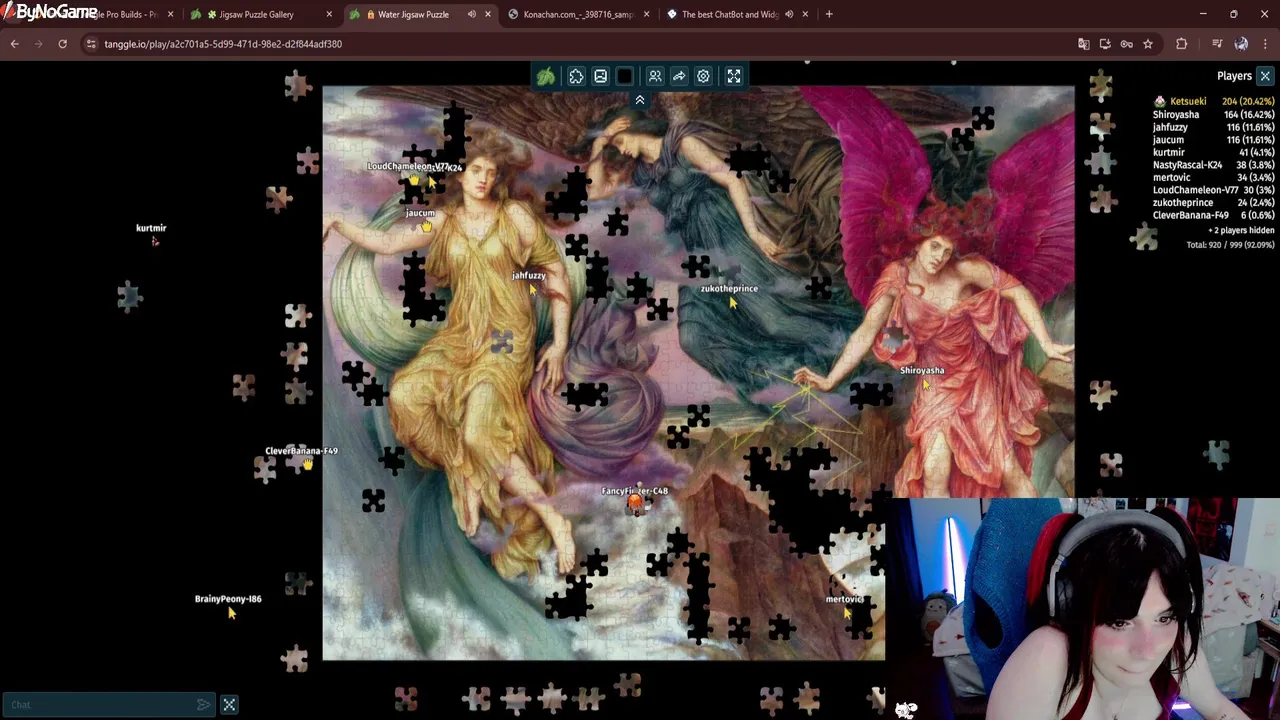Mute the Water Jigsaw Puzzle tab audio
This screenshot has width=1280, height=720.
[471, 15]
